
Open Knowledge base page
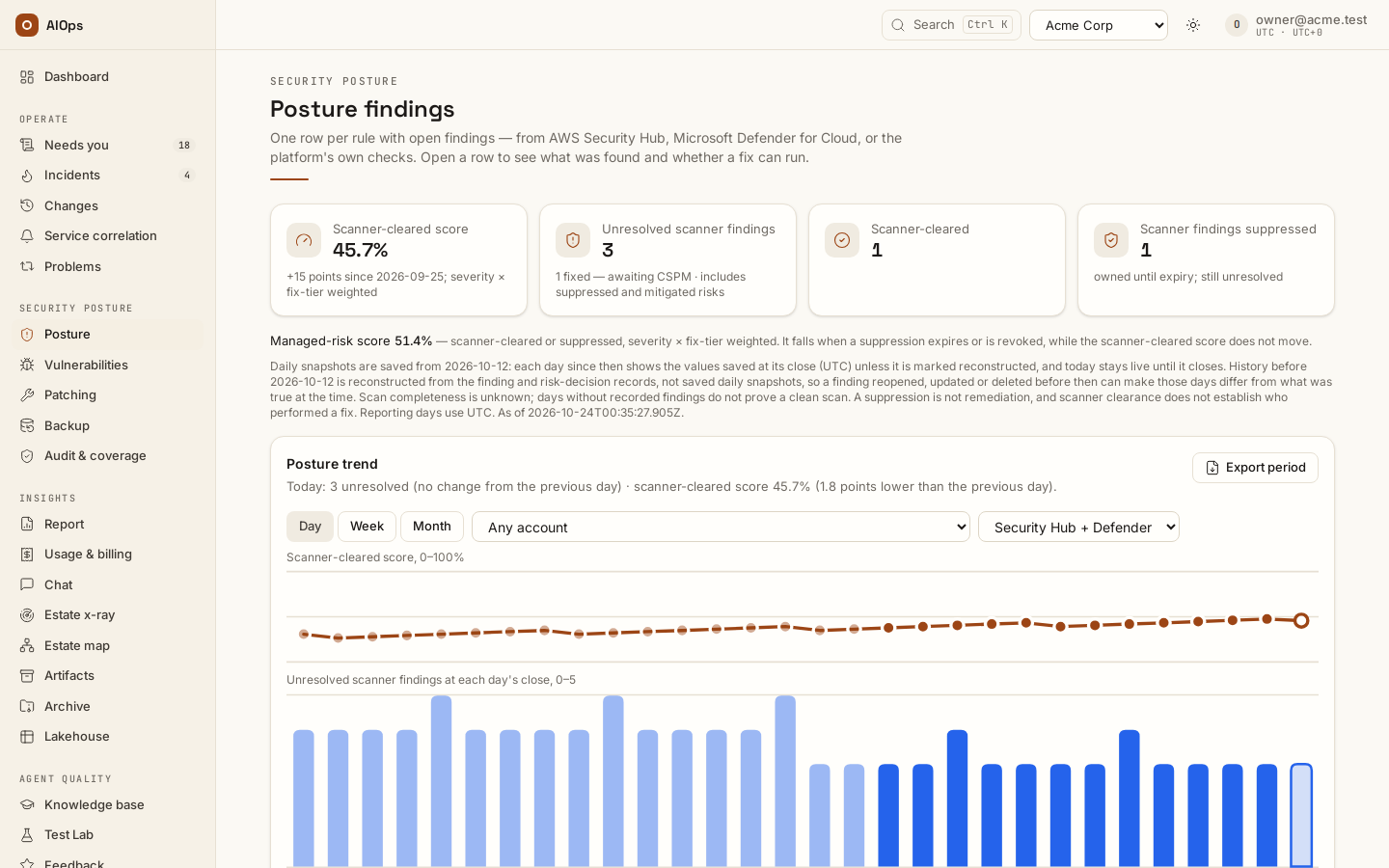pos(107,804)
